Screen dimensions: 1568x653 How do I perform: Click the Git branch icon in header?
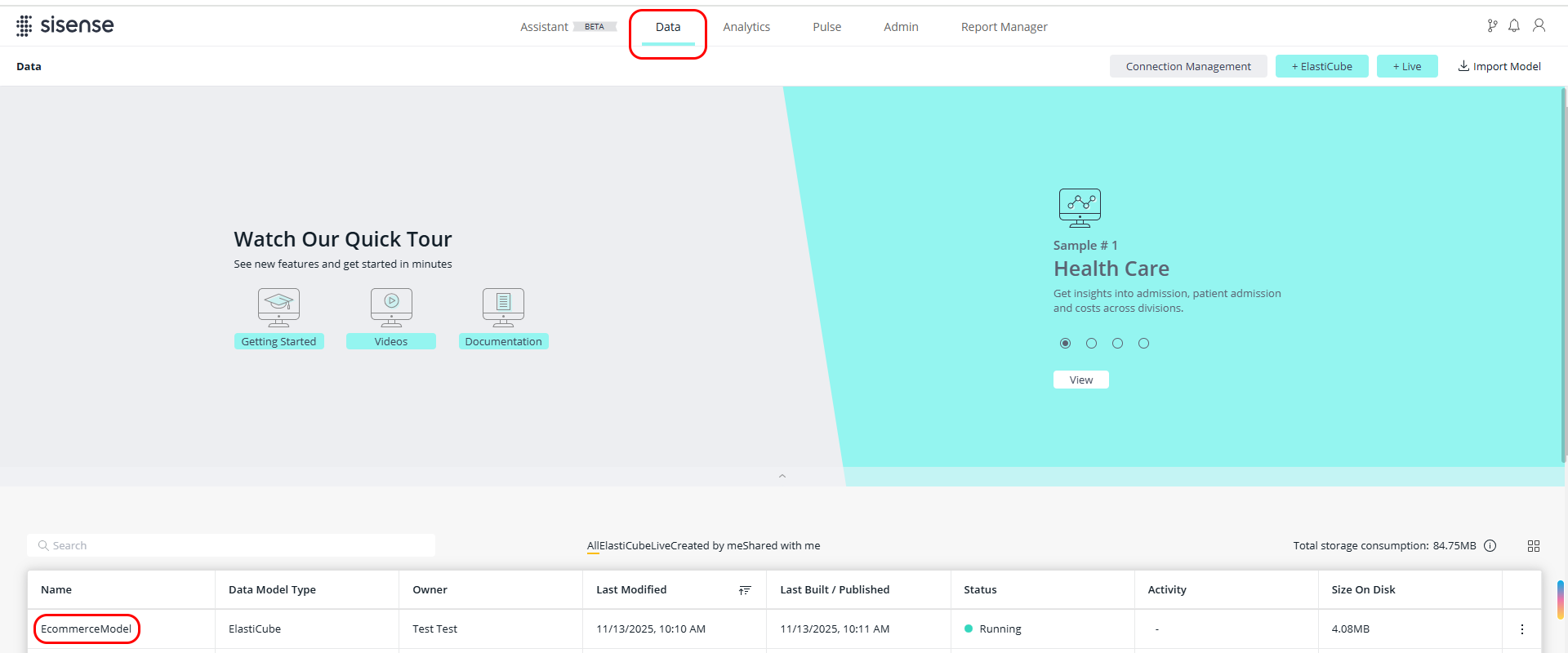coord(1492,26)
